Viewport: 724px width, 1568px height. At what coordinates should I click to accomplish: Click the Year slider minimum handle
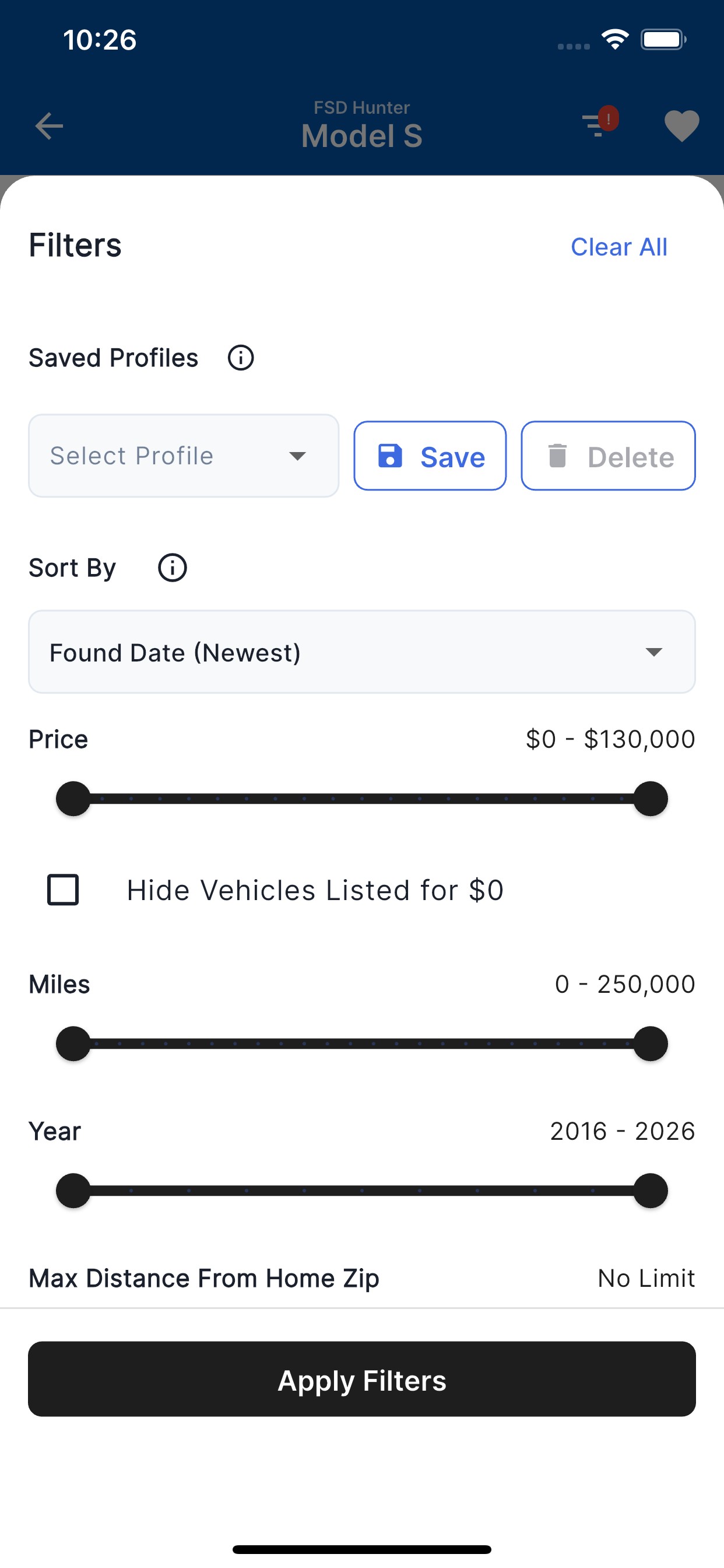click(x=73, y=1191)
